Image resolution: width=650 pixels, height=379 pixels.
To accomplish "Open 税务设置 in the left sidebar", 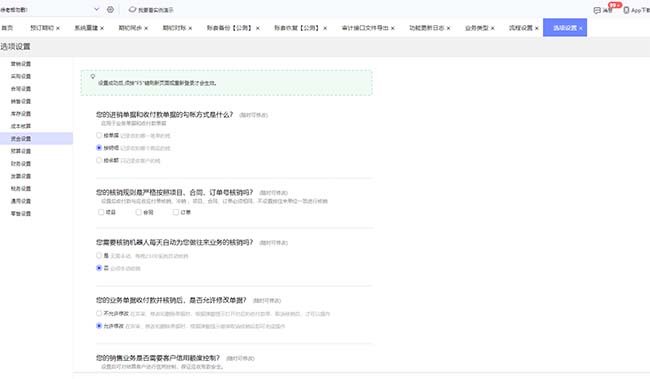I will pos(21,188).
